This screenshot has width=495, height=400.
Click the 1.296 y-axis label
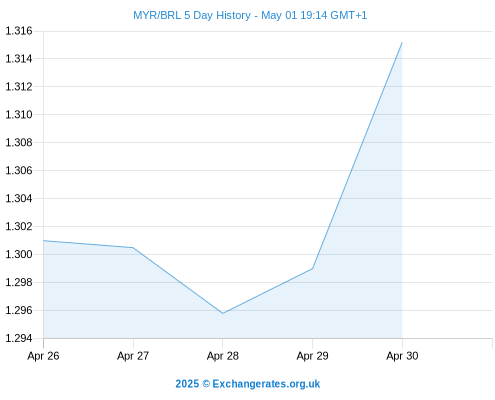[x=19, y=310]
